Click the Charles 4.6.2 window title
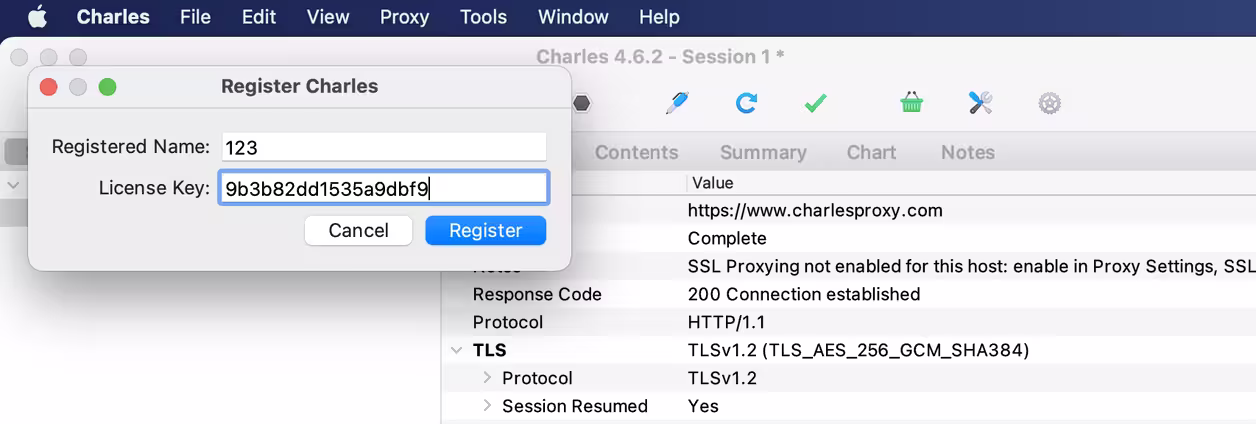The height and width of the screenshot is (424, 1256). [x=660, y=57]
